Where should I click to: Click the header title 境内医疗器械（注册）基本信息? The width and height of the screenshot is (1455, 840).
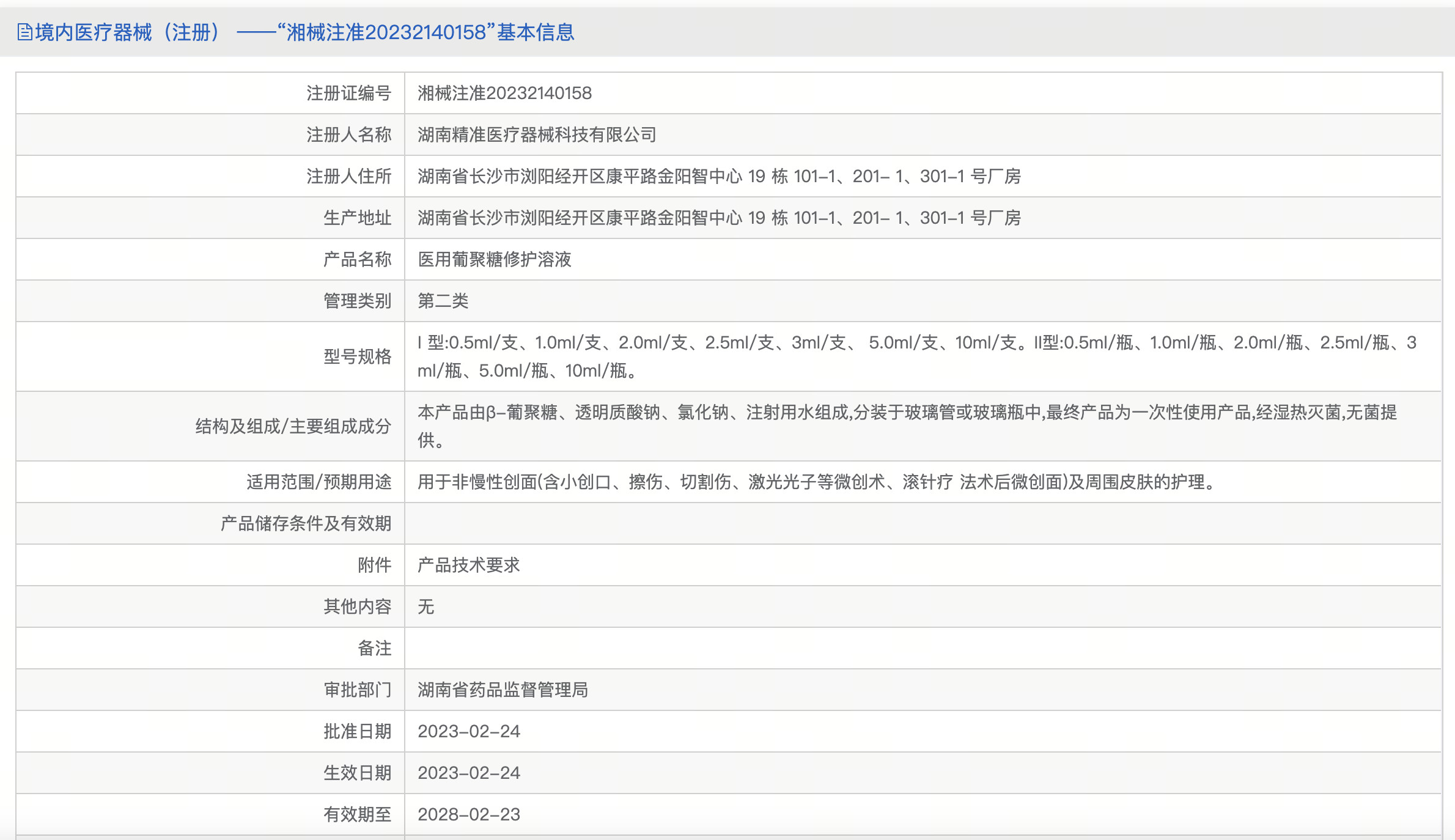304,32
